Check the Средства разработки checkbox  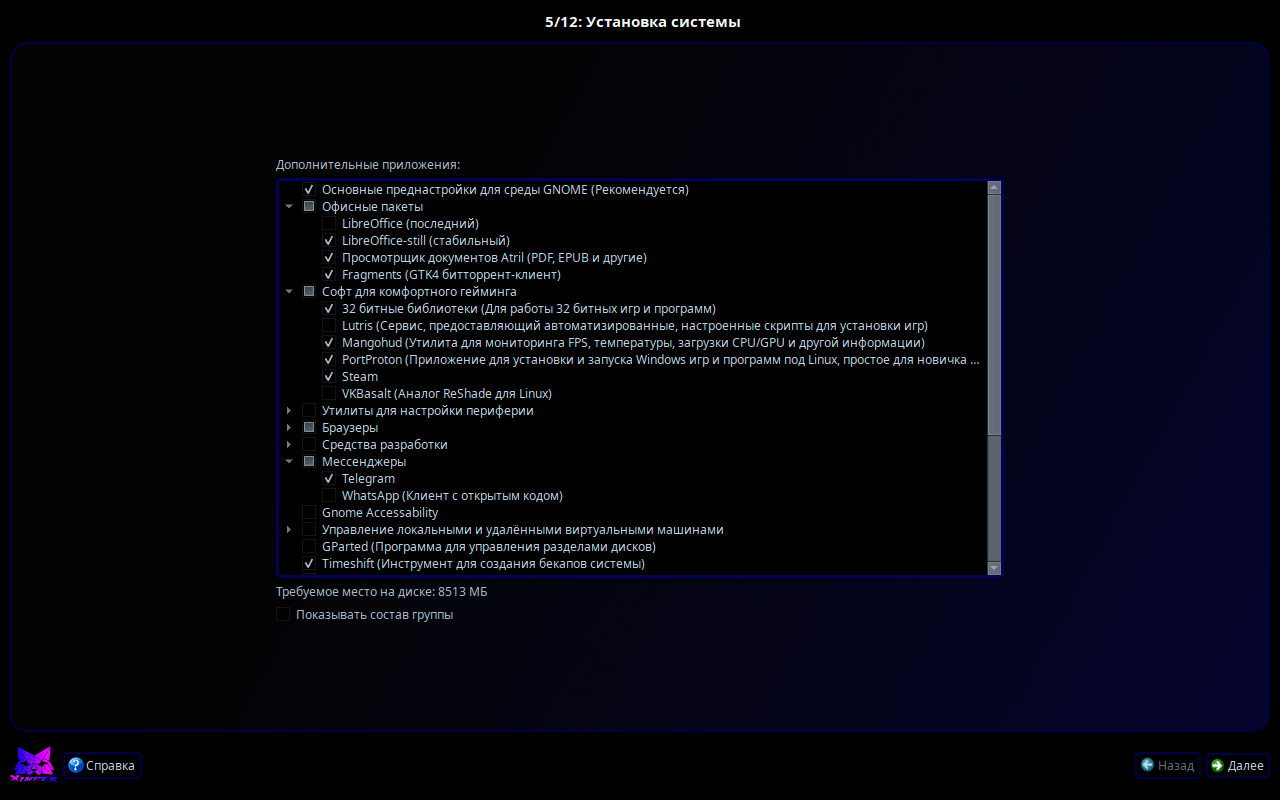click(x=309, y=445)
